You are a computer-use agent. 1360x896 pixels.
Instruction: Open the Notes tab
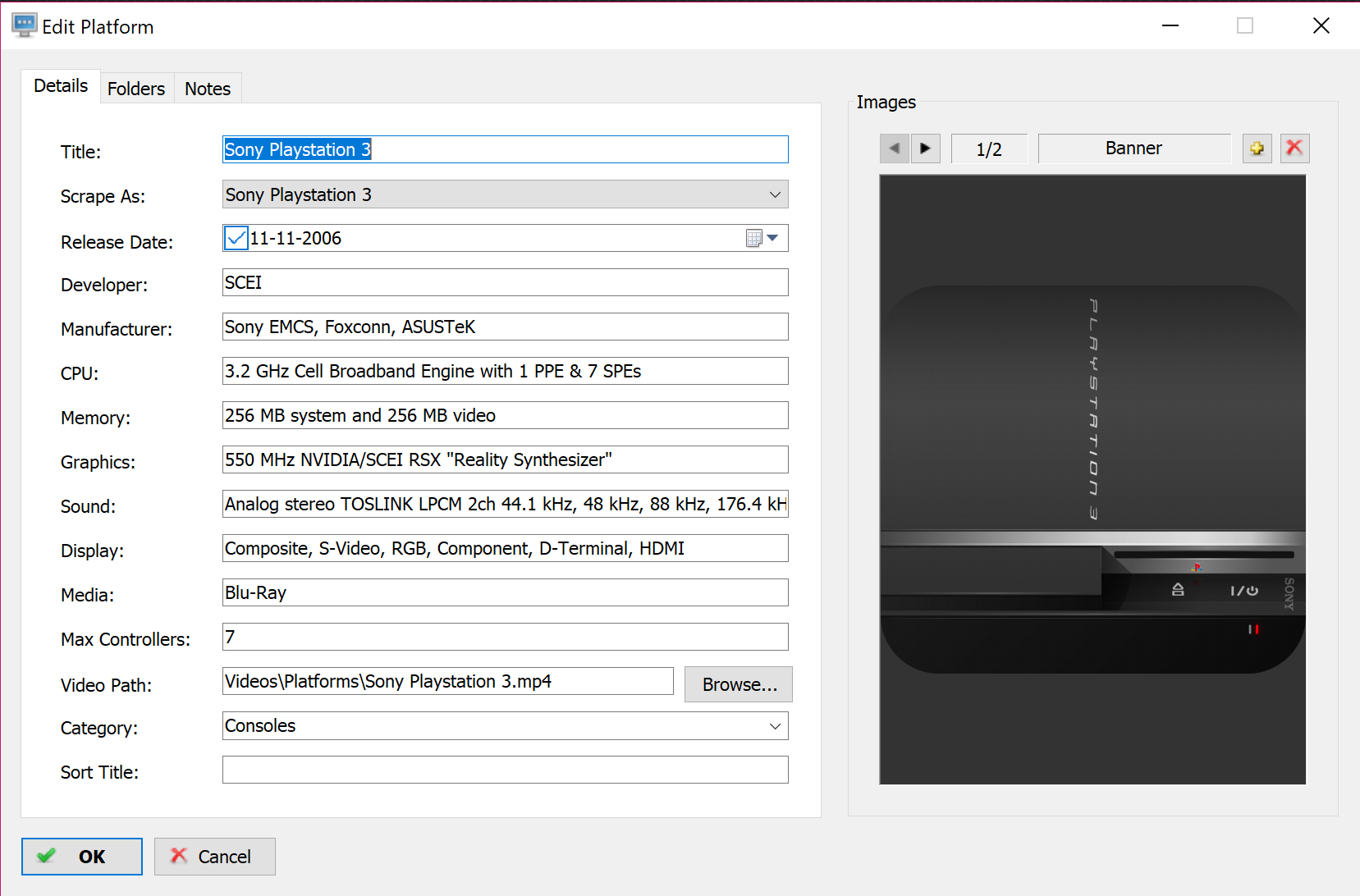click(208, 89)
